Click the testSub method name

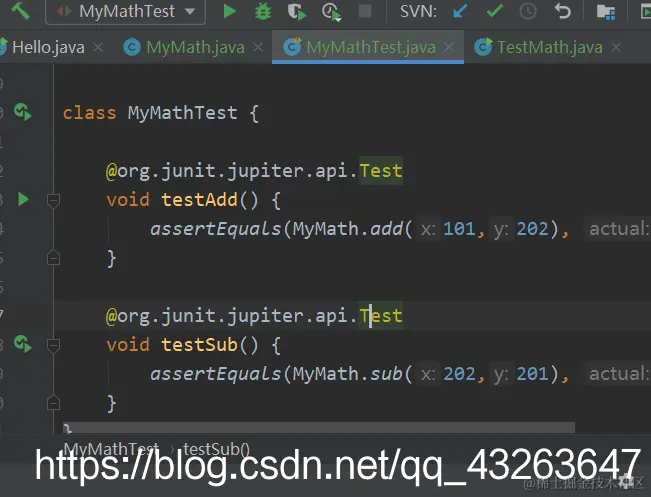(199, 345)
